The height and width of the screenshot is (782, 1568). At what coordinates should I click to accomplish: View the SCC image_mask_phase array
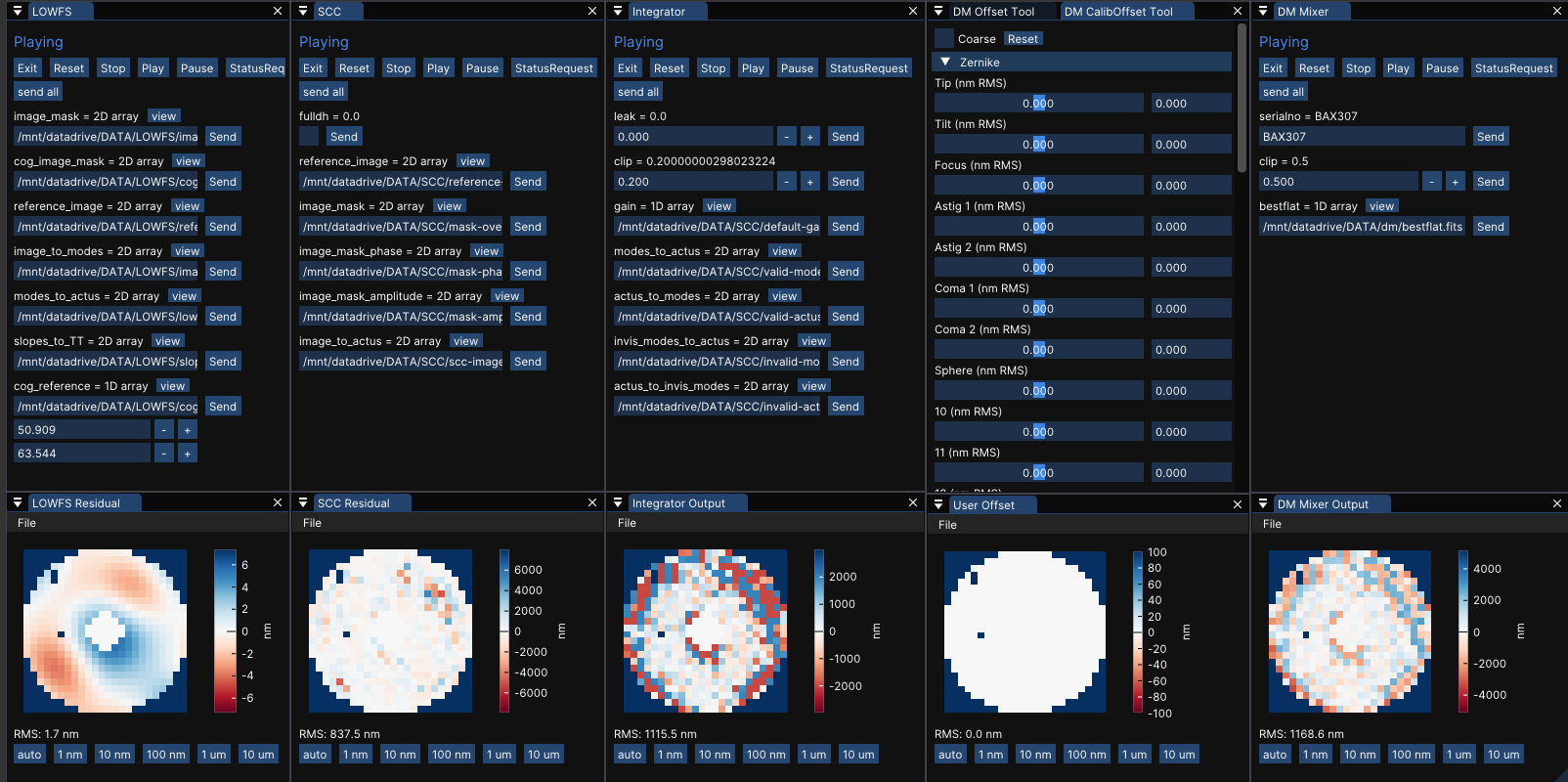(487, 251)
